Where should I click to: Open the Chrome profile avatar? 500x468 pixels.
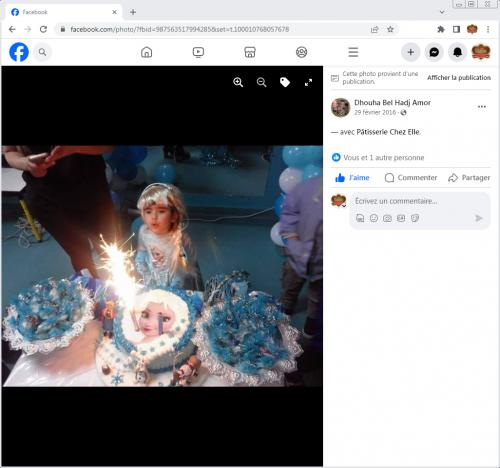(x=472, y=29)
